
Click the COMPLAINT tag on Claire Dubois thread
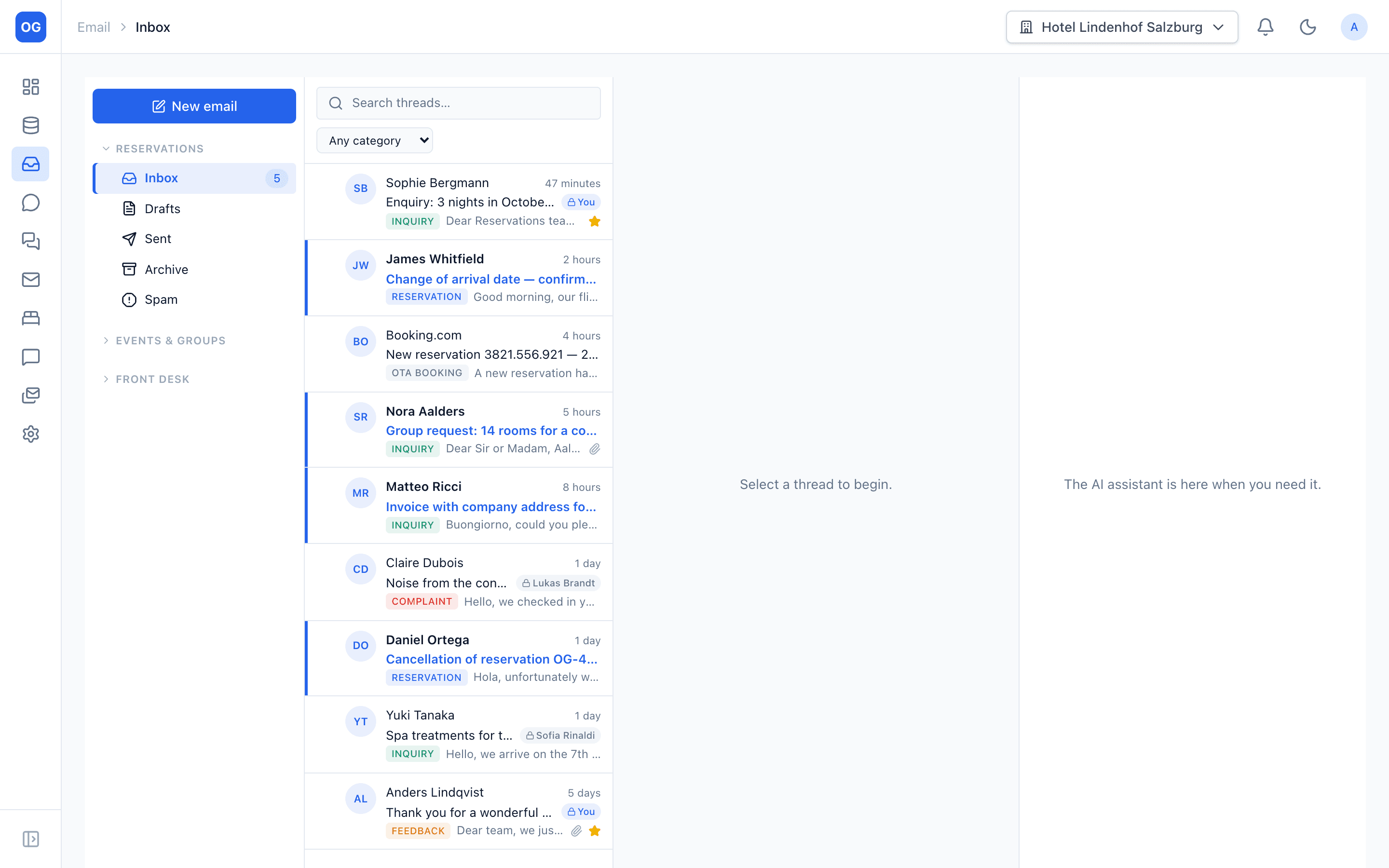tap(422, 602)
